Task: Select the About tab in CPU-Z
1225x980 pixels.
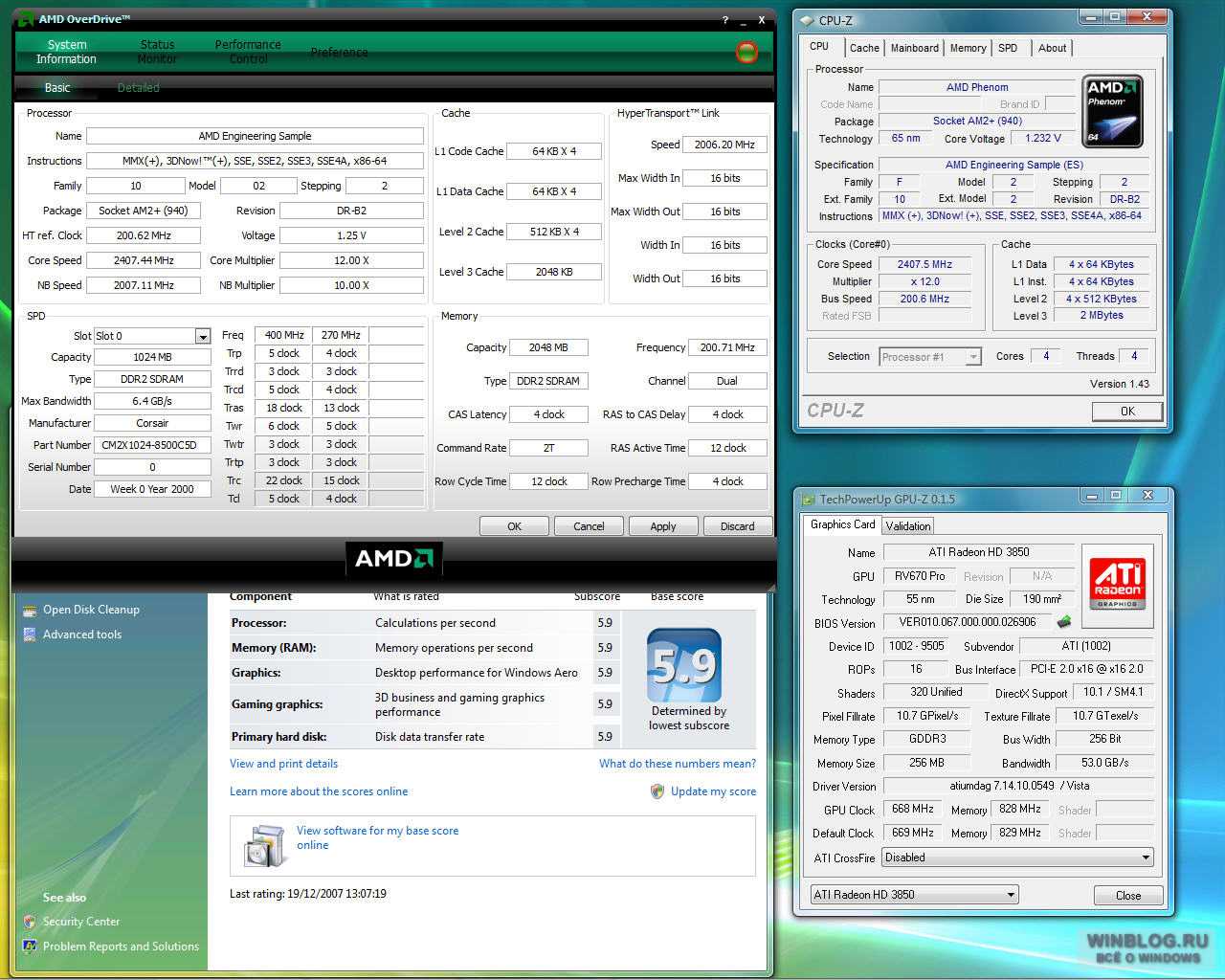Action: pyautogui.click(x=1052, y=48)
